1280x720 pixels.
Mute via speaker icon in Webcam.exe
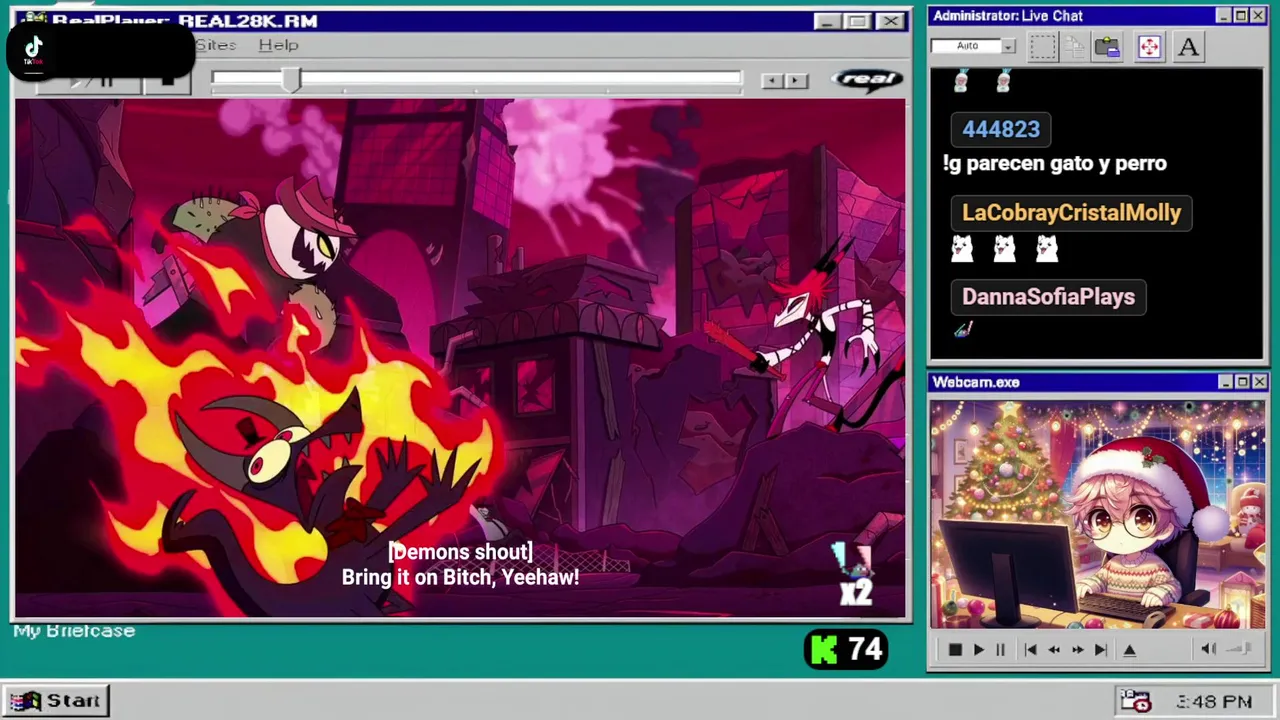(1208, 649)
